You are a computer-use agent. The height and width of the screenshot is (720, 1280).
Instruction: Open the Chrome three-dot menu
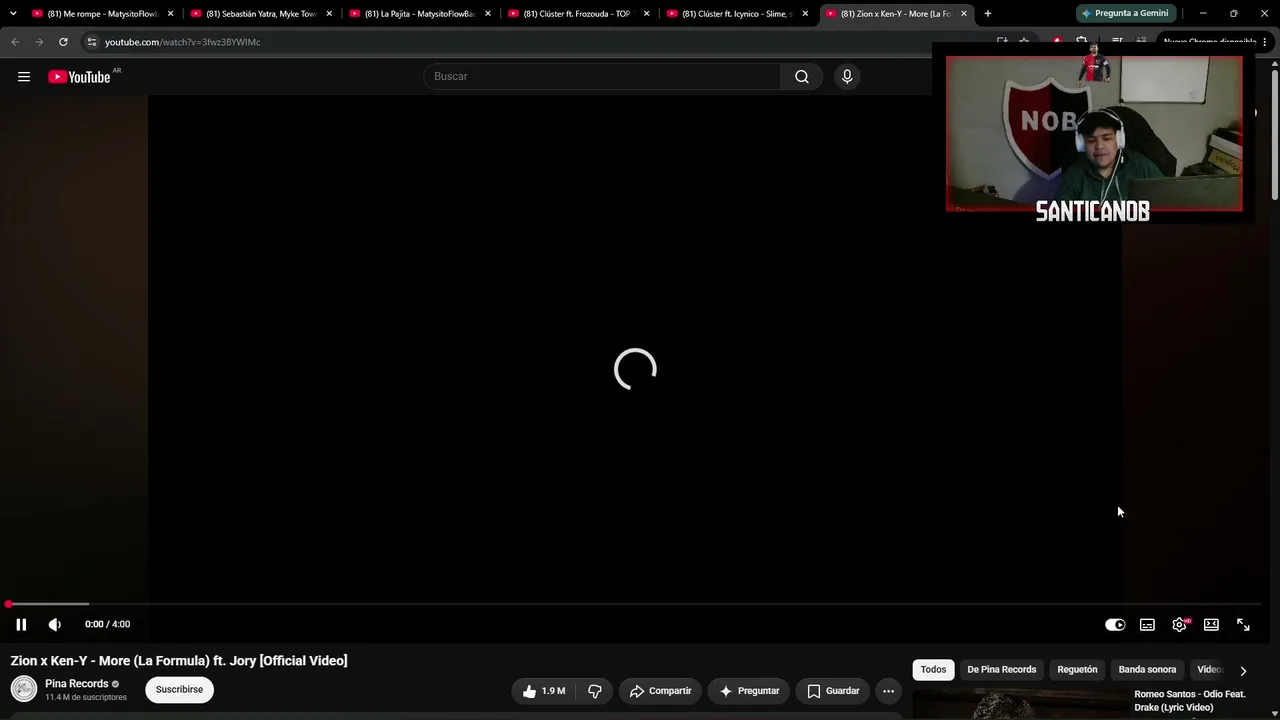coord(1265,42)
